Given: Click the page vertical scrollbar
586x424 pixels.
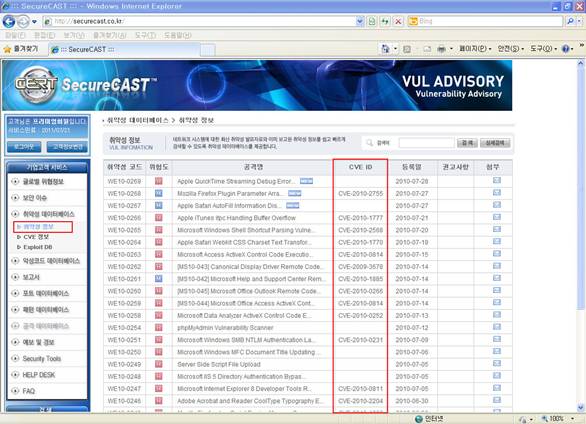Looking at the screenshot, I should coord(580,235).
